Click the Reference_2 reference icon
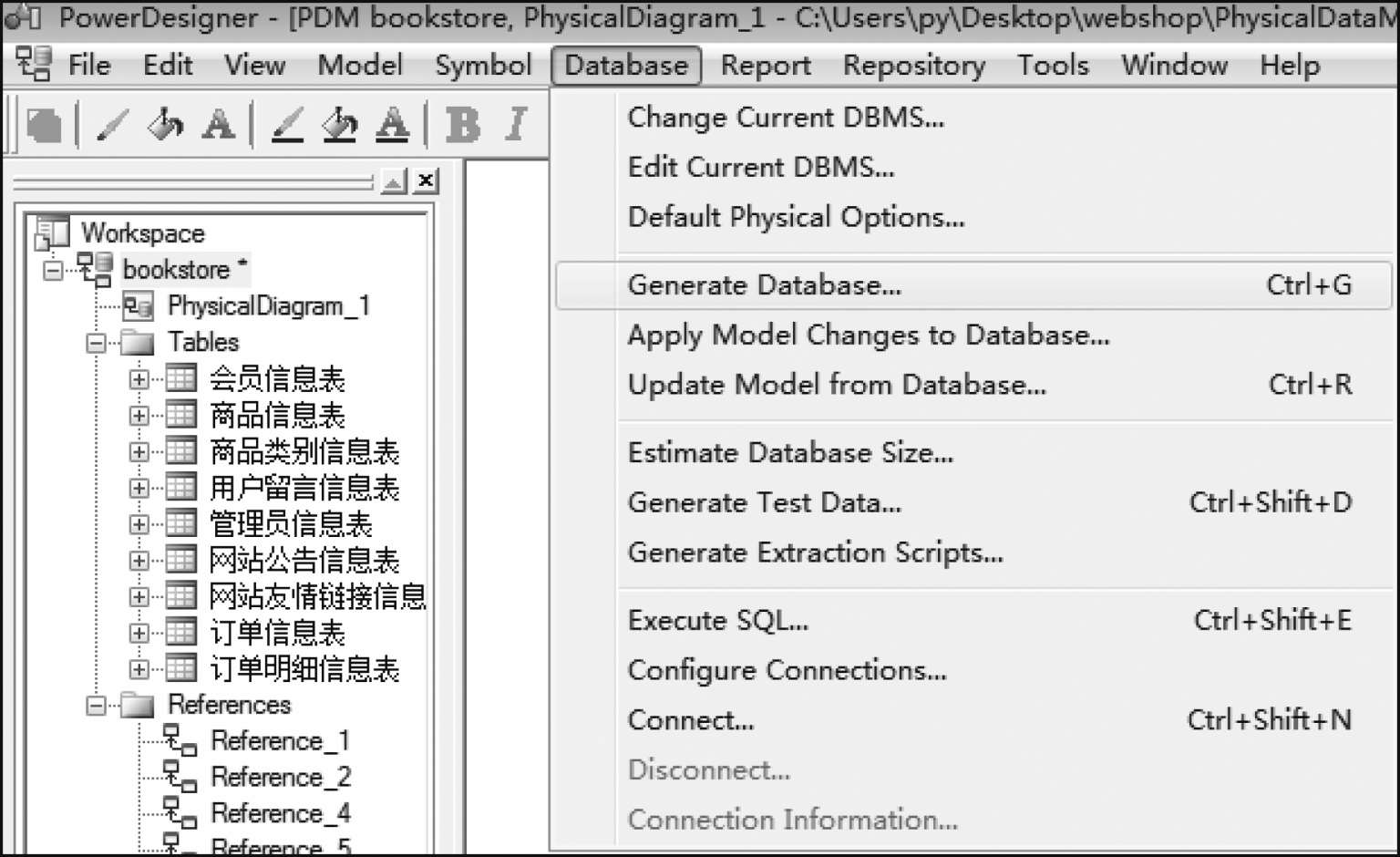This screenshot has width=1400, height=857. pyautogui.click(x=180, y=777)
